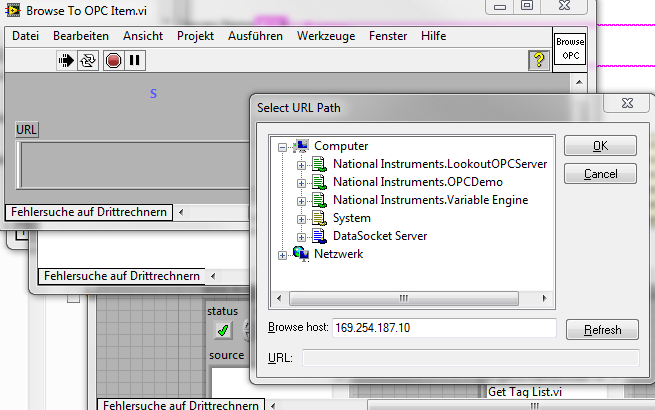
Task: Click the tree's horizontal scrollbar thumb
Action: click(404, 298)
